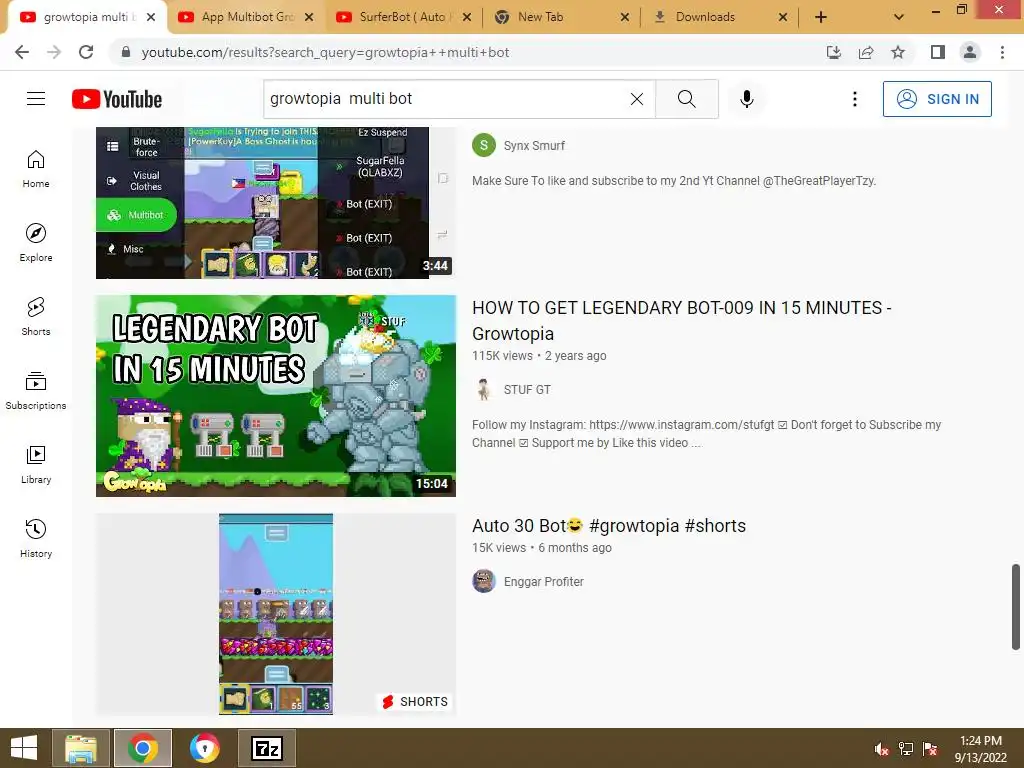Open Chrome profile avatar
The height and width of the screenshot is (768, 1024).
point(970,52)
